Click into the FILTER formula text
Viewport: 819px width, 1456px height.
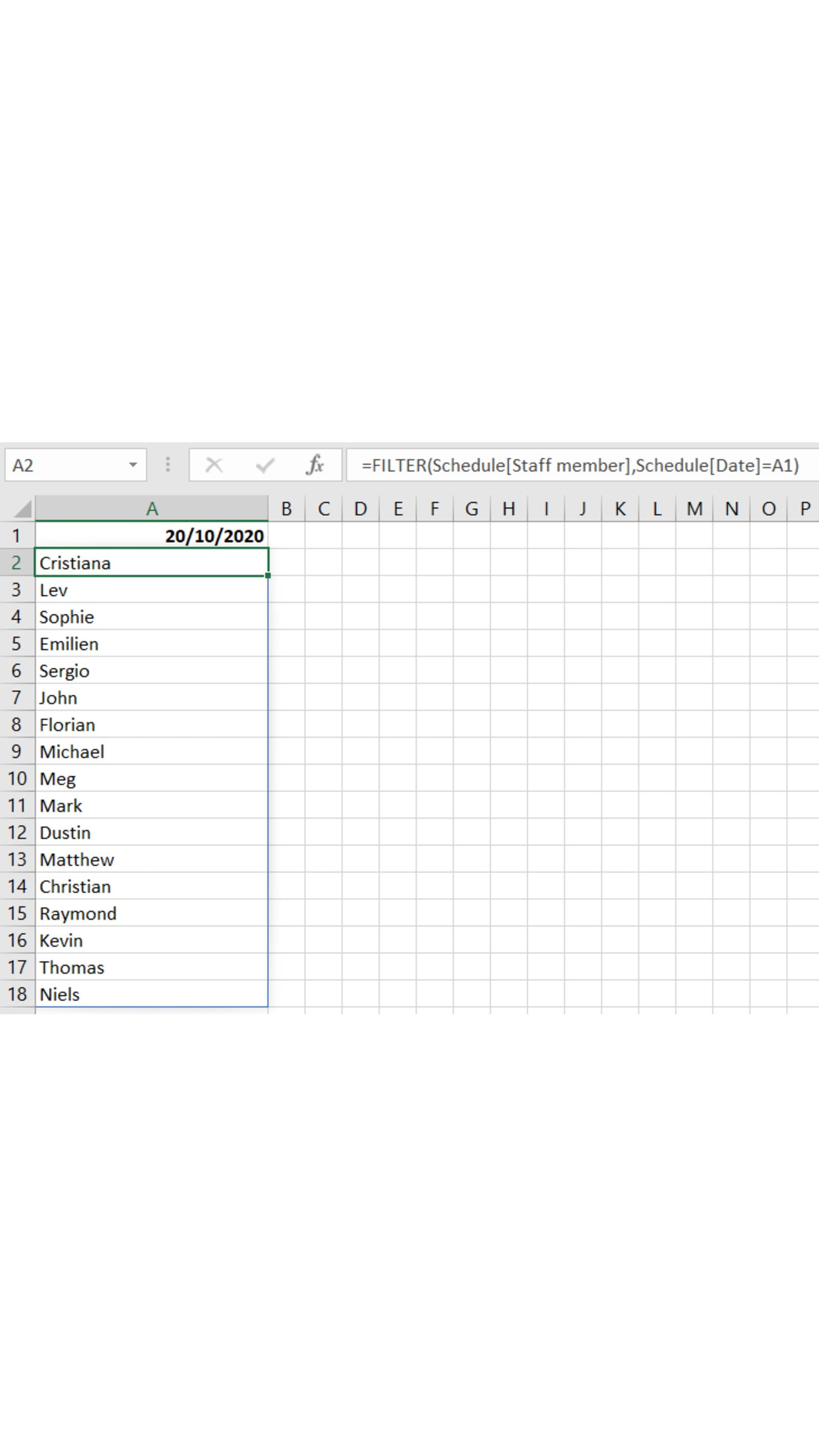coord(579,465)
